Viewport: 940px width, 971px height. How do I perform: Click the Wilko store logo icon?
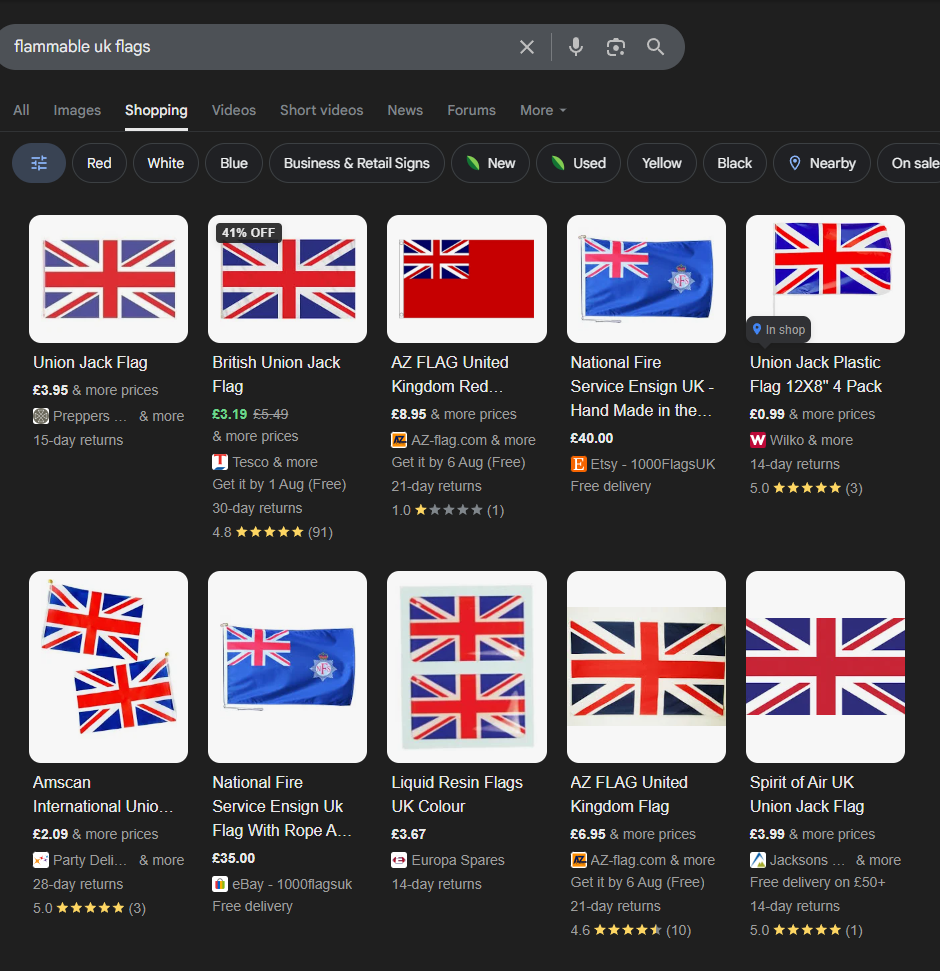(757, 440)
